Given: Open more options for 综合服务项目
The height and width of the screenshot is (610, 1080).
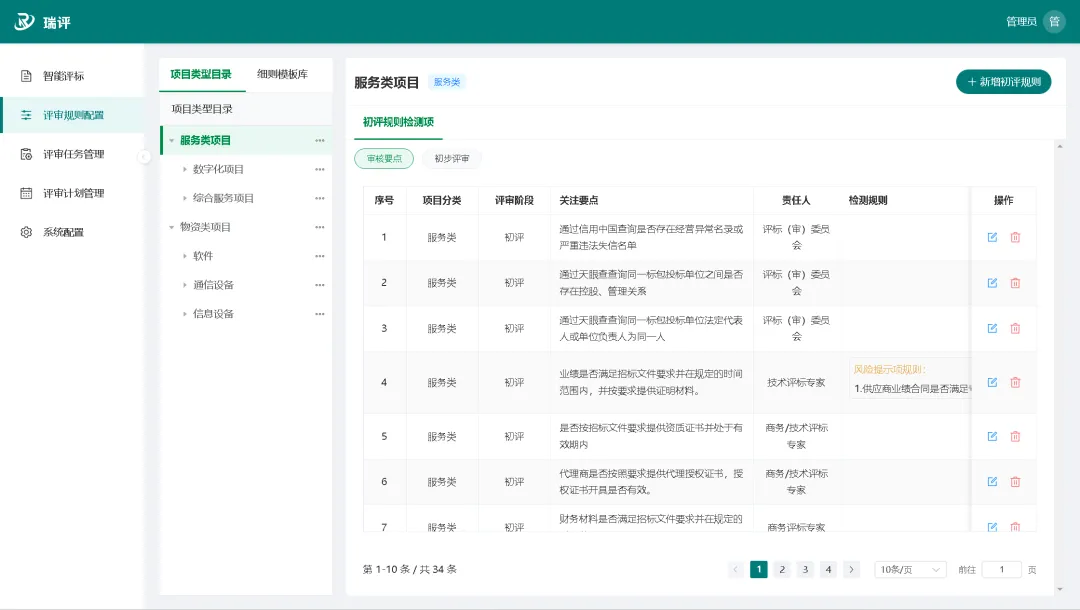Looking at the screenshot, I should click(x=320, y=198).
